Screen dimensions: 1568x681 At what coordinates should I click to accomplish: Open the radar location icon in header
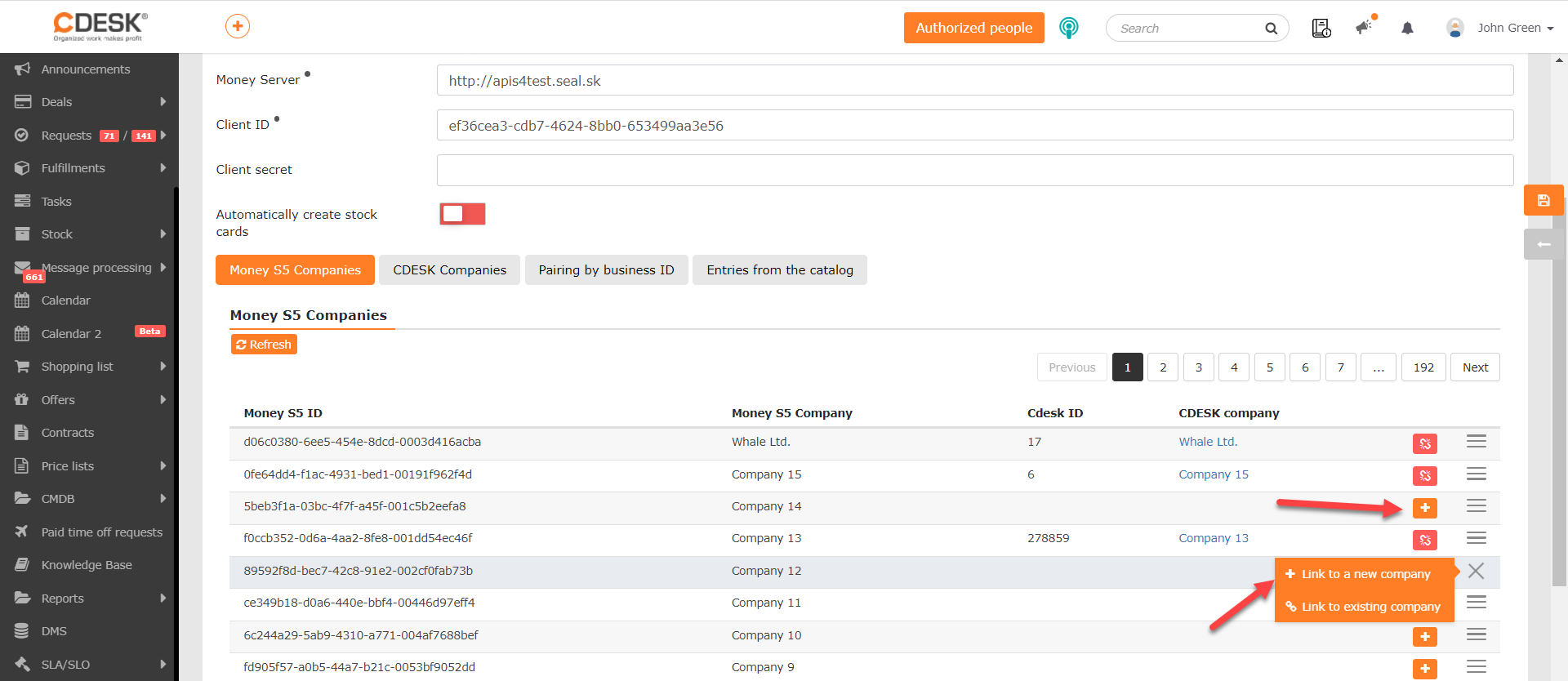pos(1068,28)
